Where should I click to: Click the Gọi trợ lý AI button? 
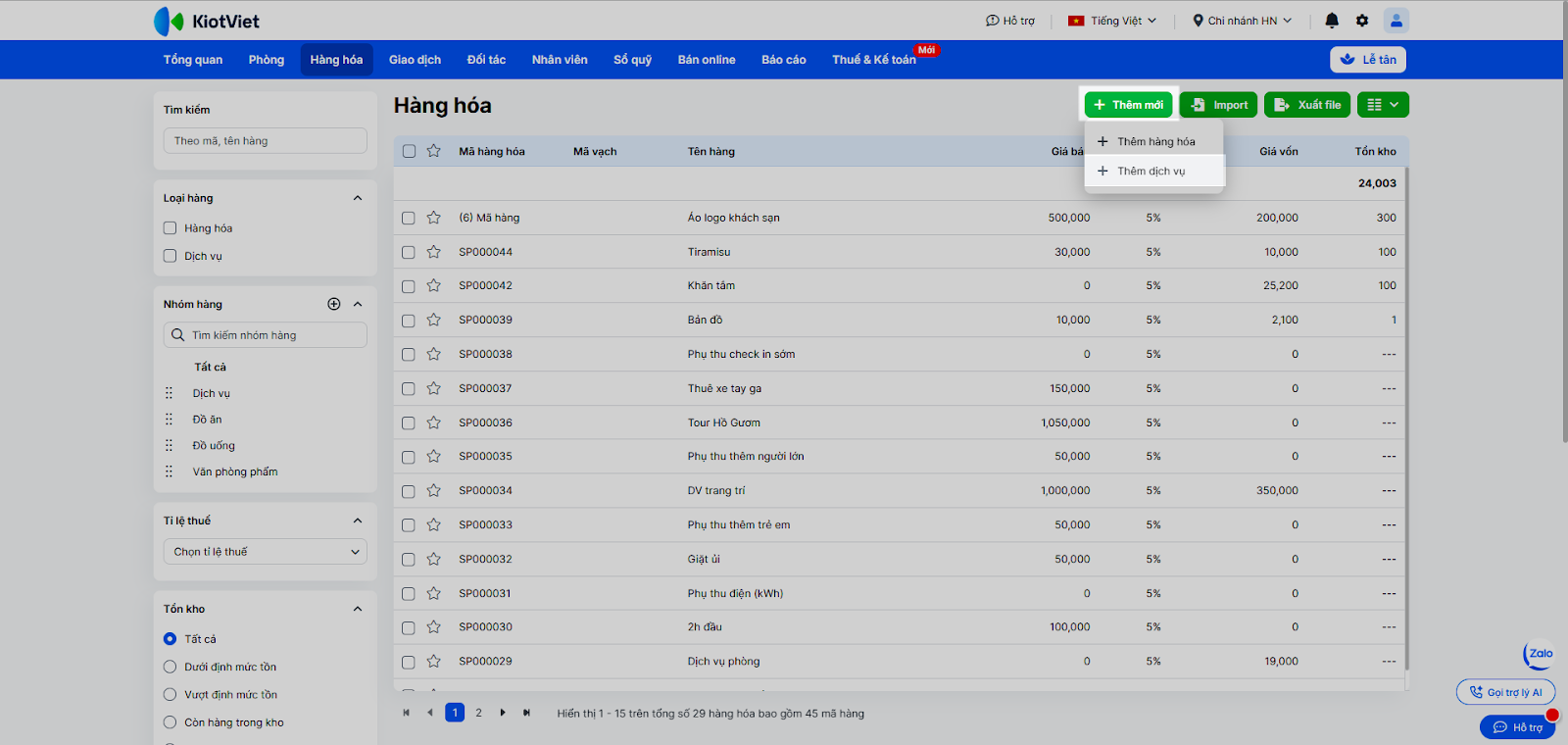[1505, 692]
